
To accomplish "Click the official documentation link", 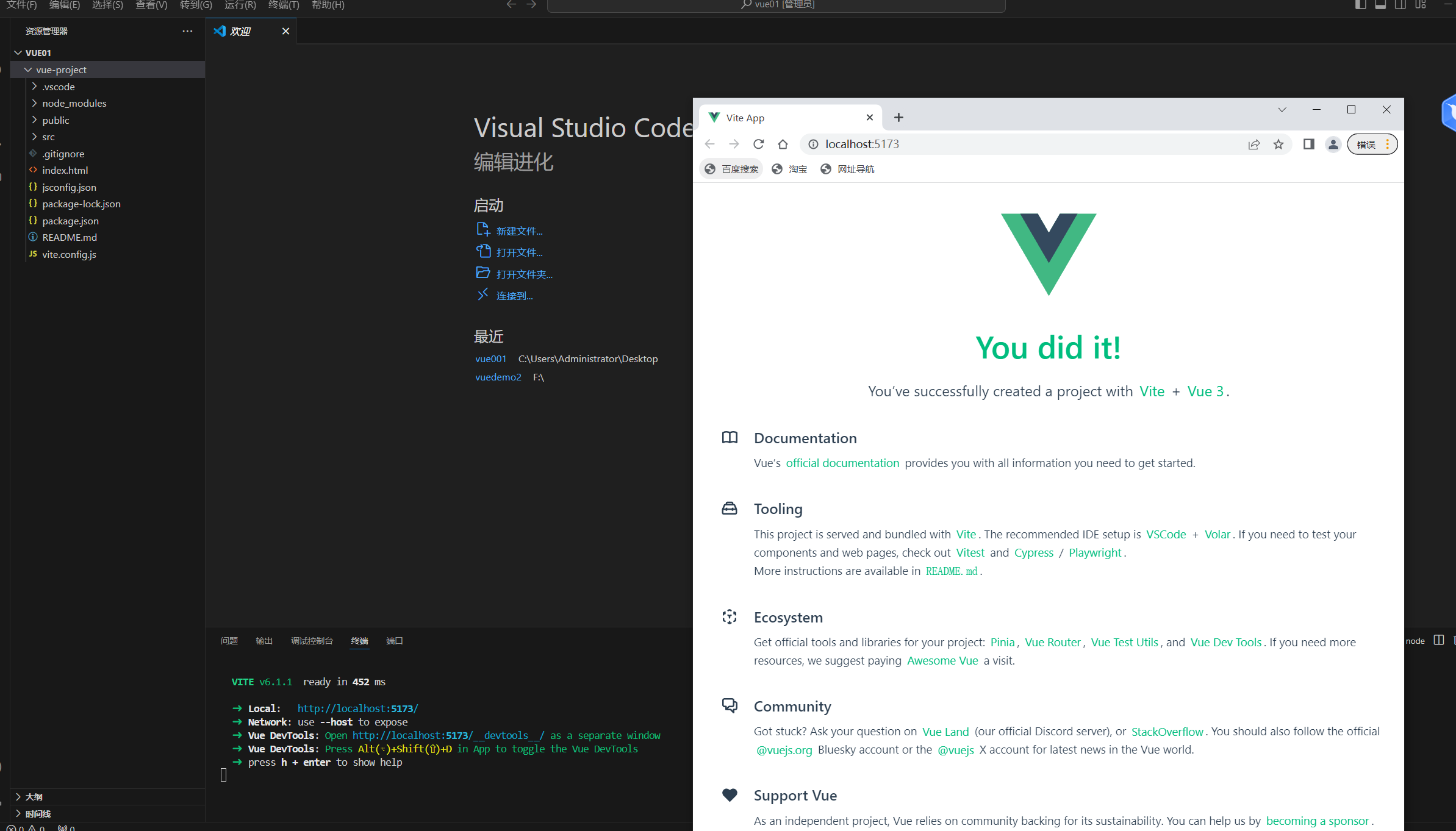I will click(x=842, y=463).
